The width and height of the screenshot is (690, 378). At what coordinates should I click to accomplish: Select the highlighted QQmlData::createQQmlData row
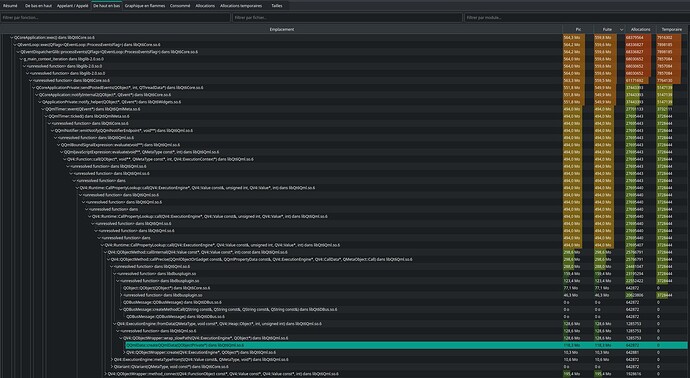[406, 345]
